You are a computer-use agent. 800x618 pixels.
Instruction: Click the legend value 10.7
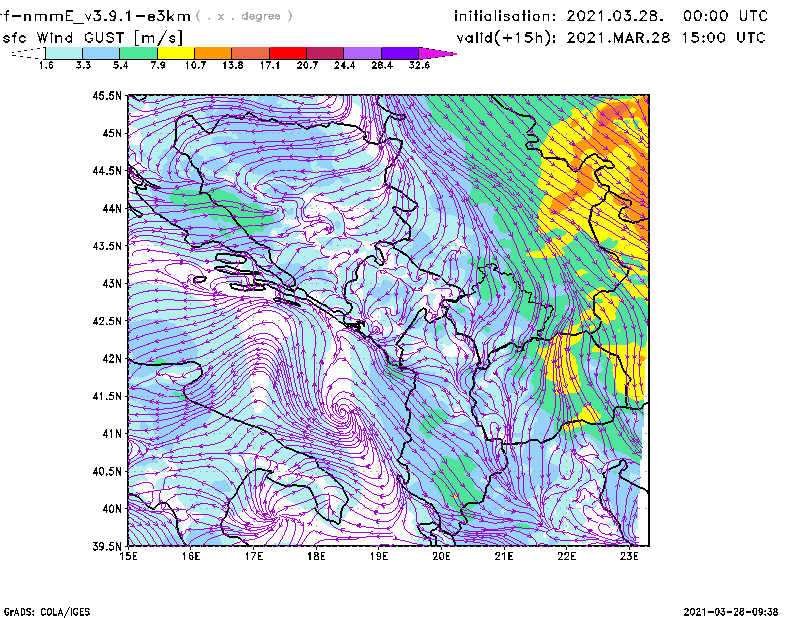(x=195, y=65)
